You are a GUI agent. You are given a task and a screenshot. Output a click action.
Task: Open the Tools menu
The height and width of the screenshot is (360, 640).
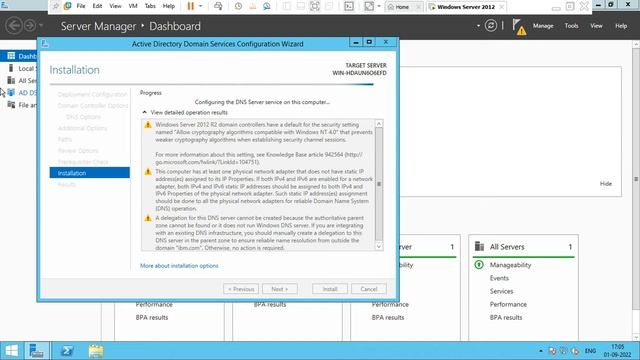[x=571, y=26]
